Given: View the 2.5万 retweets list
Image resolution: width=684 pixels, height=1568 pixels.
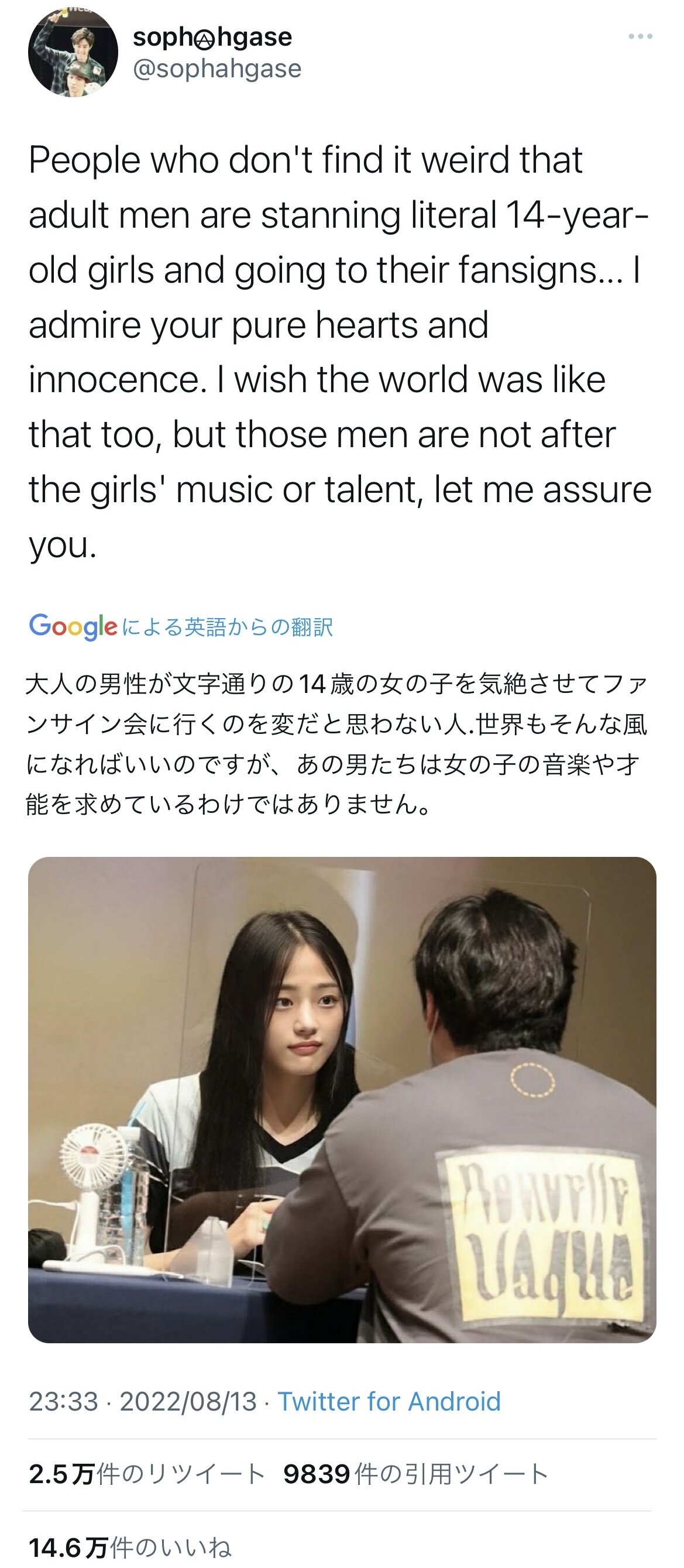Looking at the screenshot, I should tap(147, 1474).
